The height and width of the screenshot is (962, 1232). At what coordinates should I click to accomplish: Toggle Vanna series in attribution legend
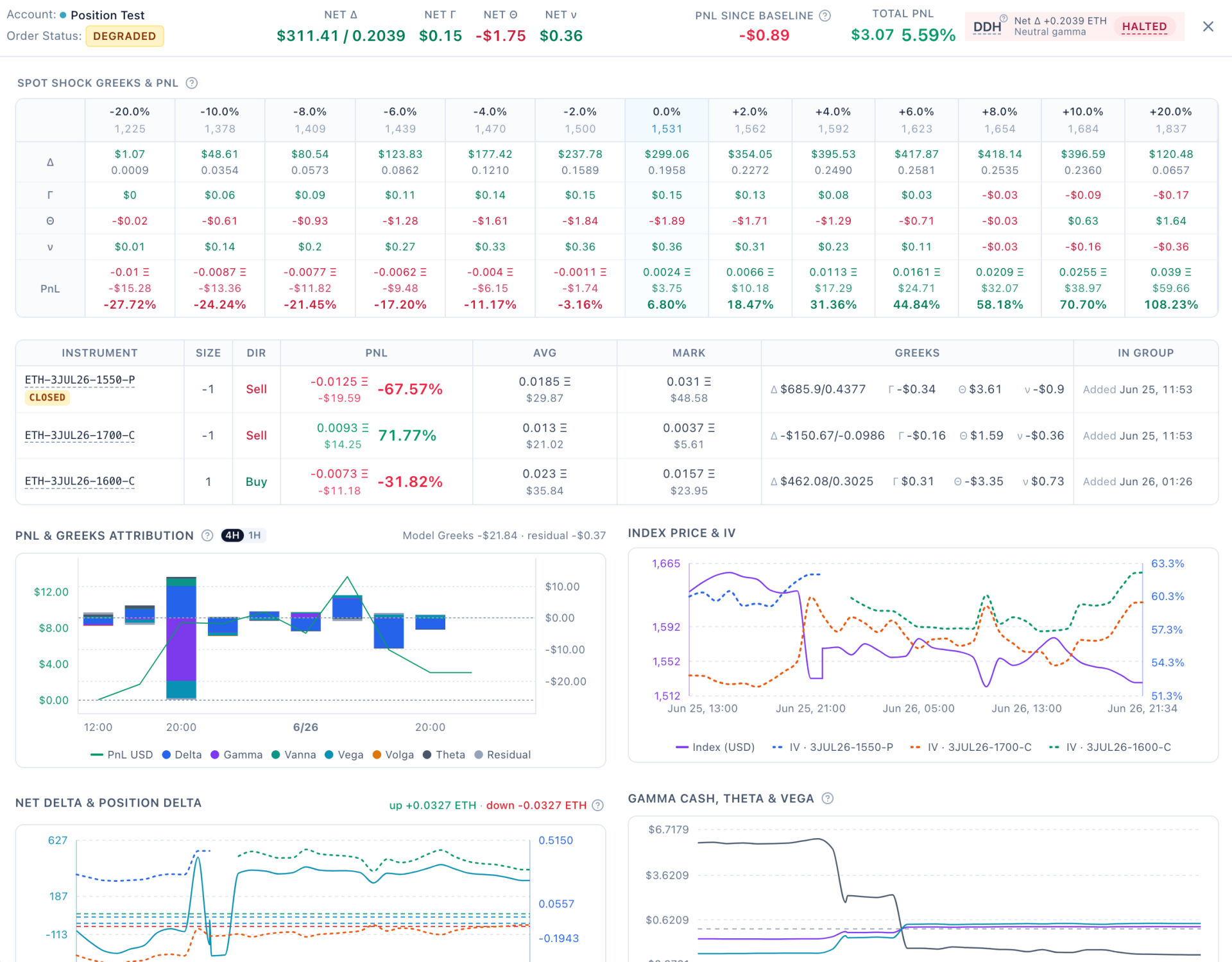(x=294, y=755)
